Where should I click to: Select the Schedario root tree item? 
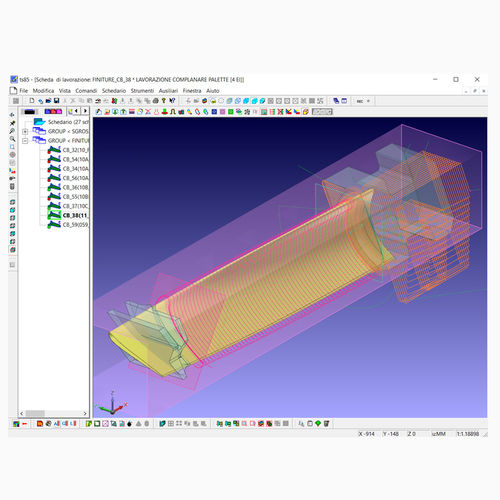(x=68, y=122)
